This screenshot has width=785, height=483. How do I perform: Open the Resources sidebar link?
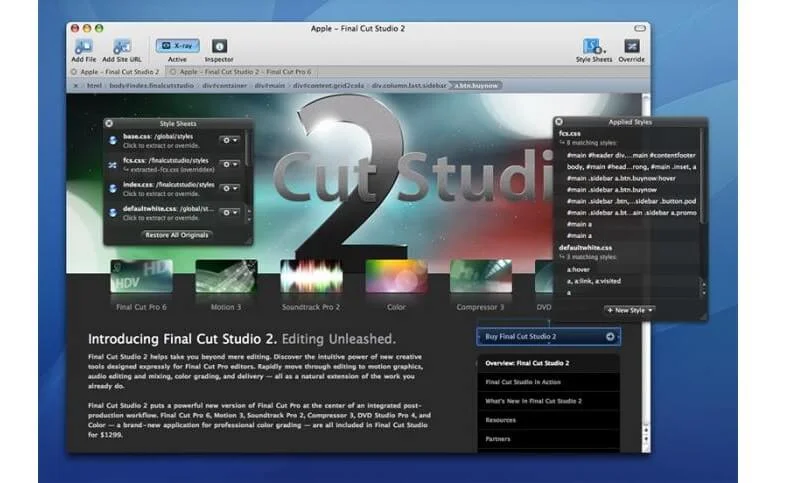click(x=548, y=420)
